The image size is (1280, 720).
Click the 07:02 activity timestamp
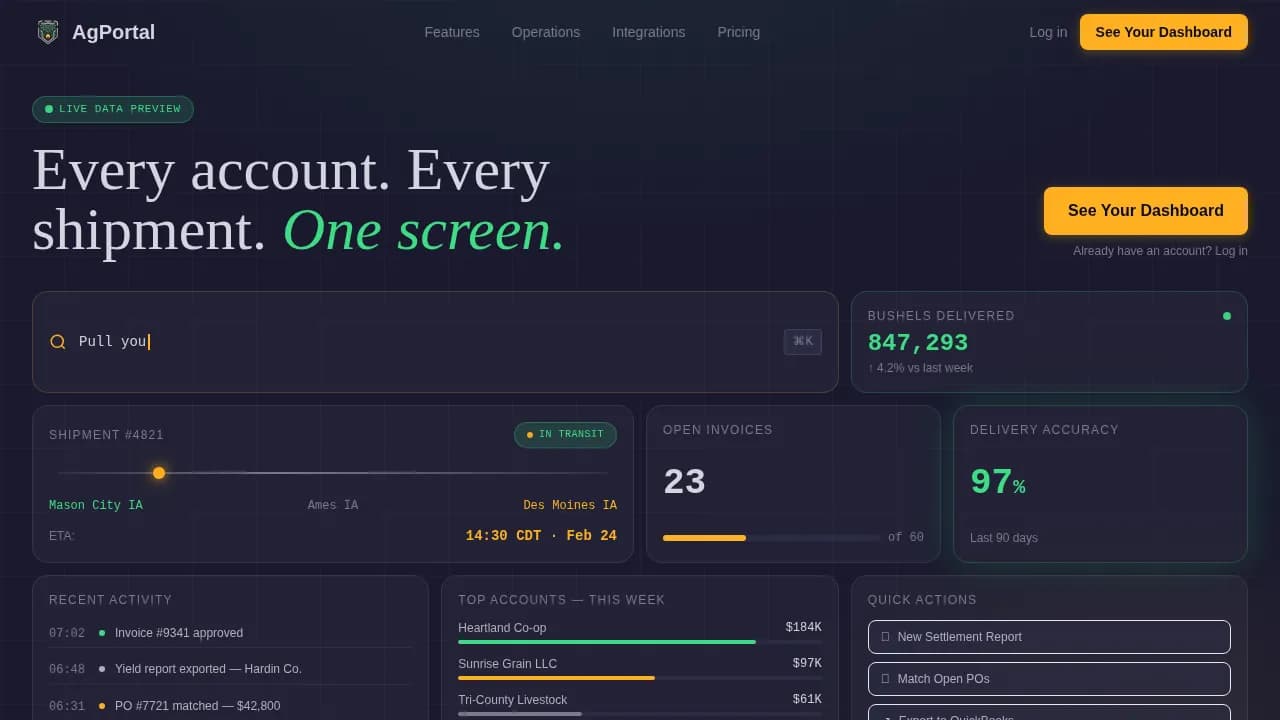click(x=67, y=633)
